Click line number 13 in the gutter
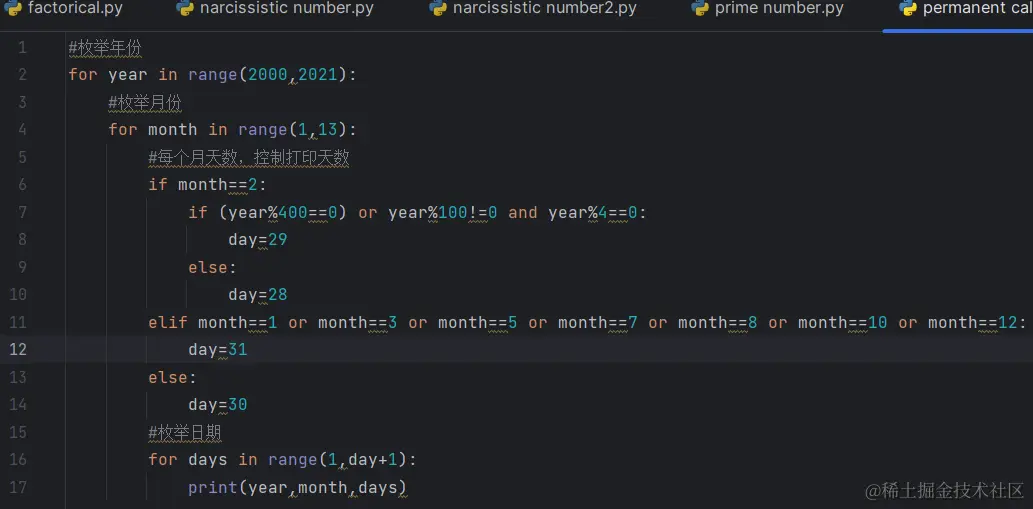This screenshot has width=1033, height=509. (18, 377)
